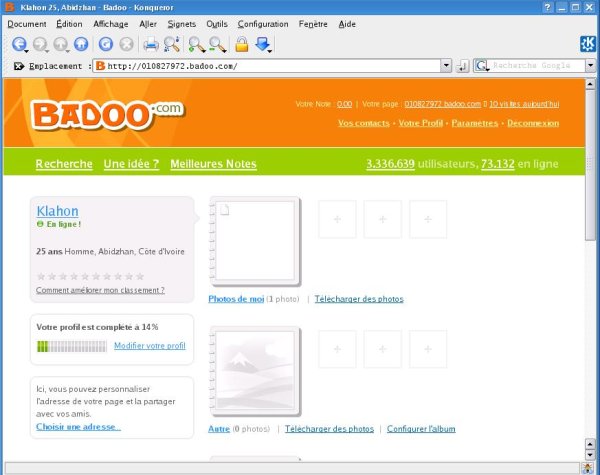Click the '10 visites aujourd'hui' link
This screenshot has height=475, width=600.
coord(524,104)
